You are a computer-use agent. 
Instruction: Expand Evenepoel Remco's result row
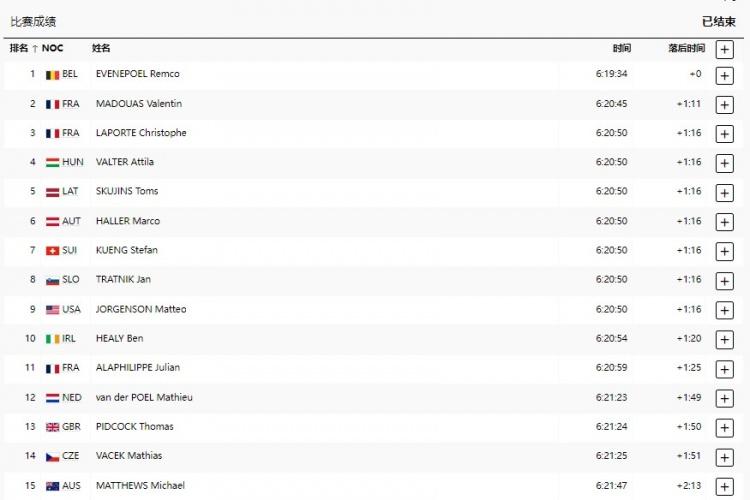coord(724,75)
